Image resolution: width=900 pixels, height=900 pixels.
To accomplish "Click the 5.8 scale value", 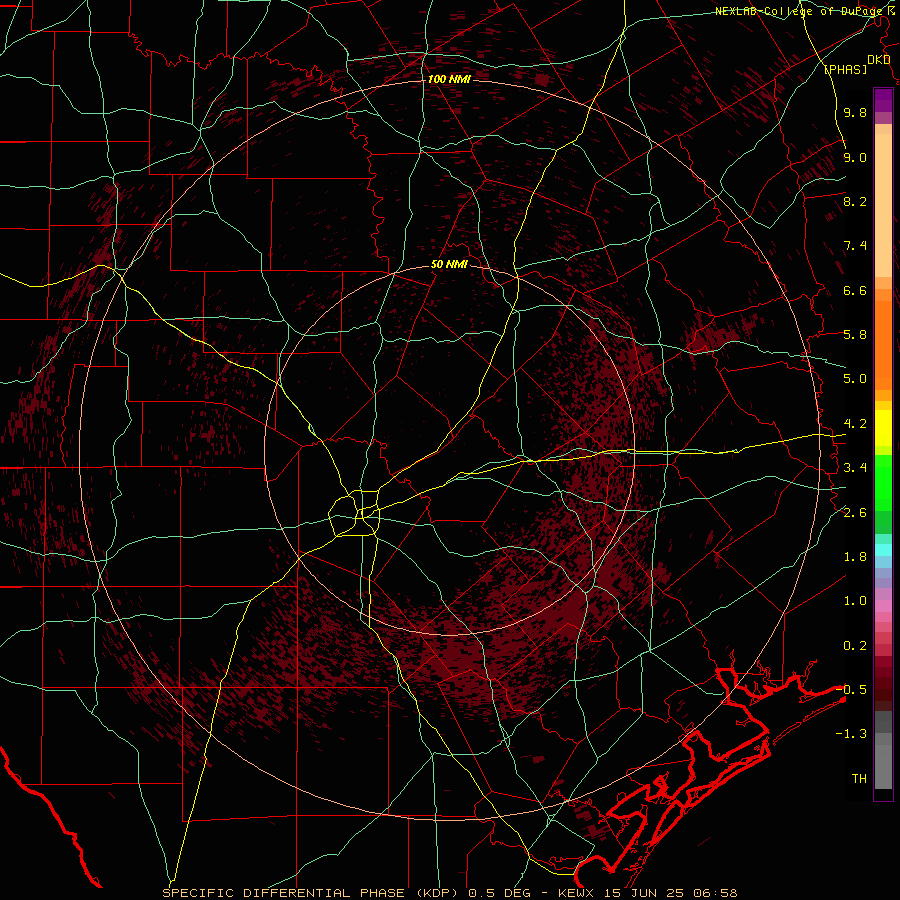I will [855, 335].
